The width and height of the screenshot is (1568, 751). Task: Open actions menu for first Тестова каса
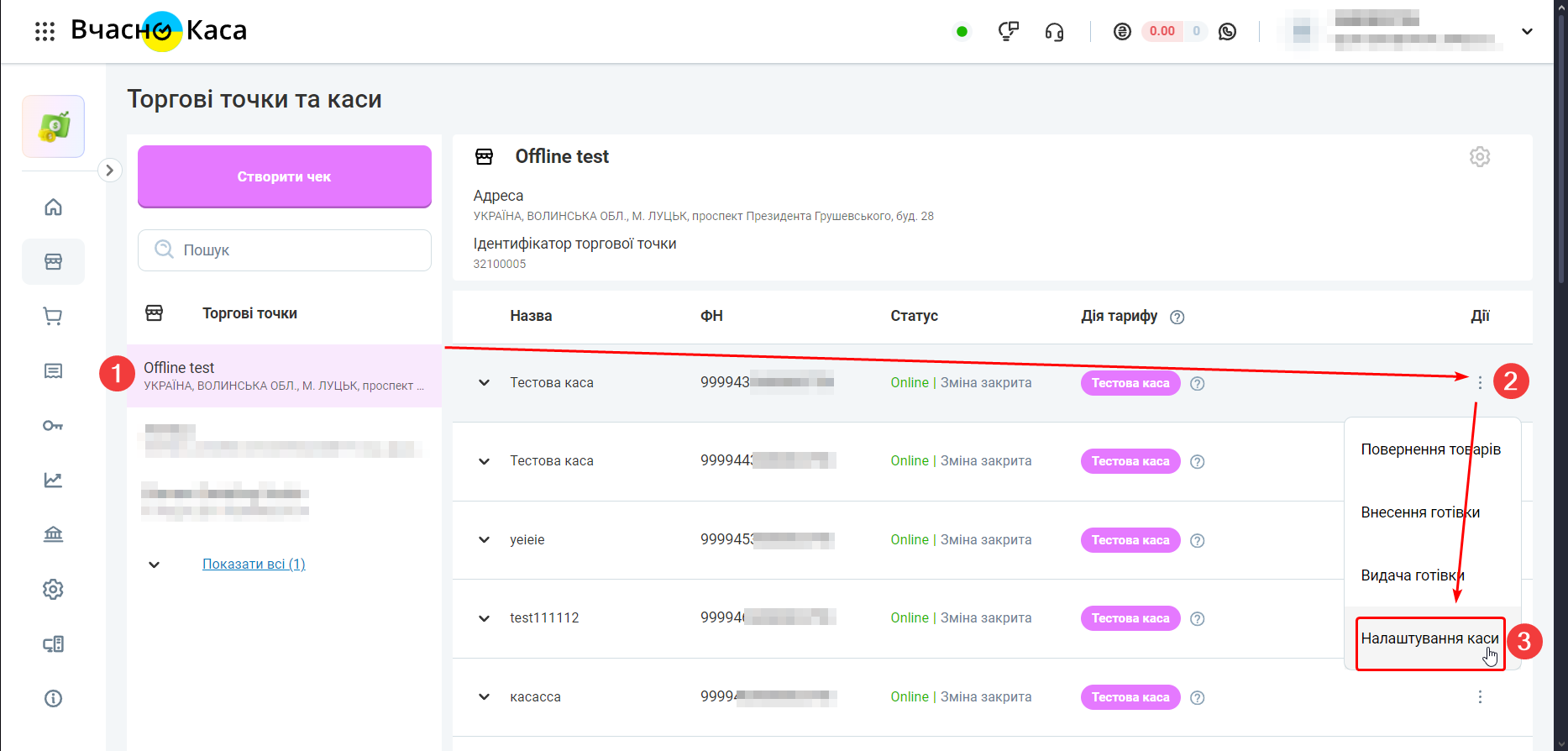tap(1480, 383)
